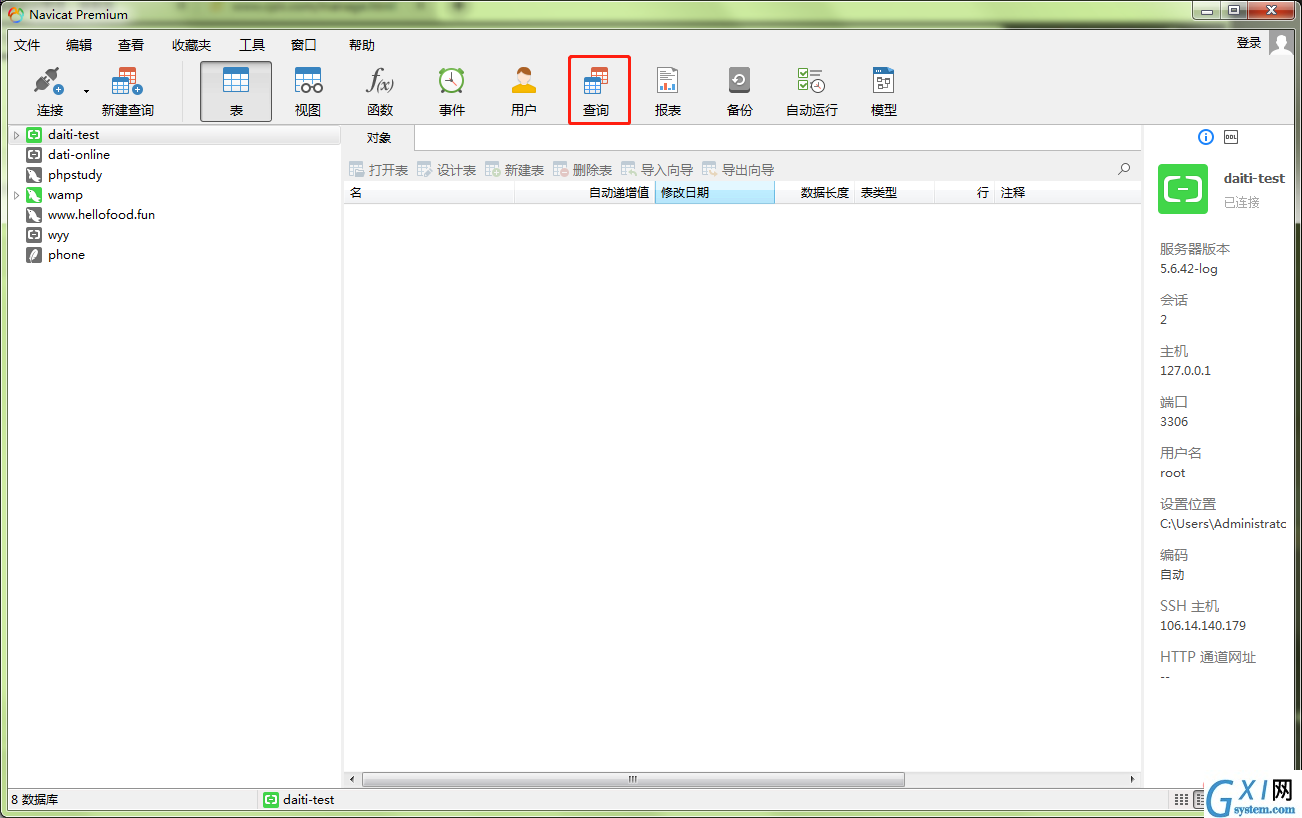Click the horizontal scrollbar right arrow
This screenshot has width=1302, height=818.
(1132, 779)
